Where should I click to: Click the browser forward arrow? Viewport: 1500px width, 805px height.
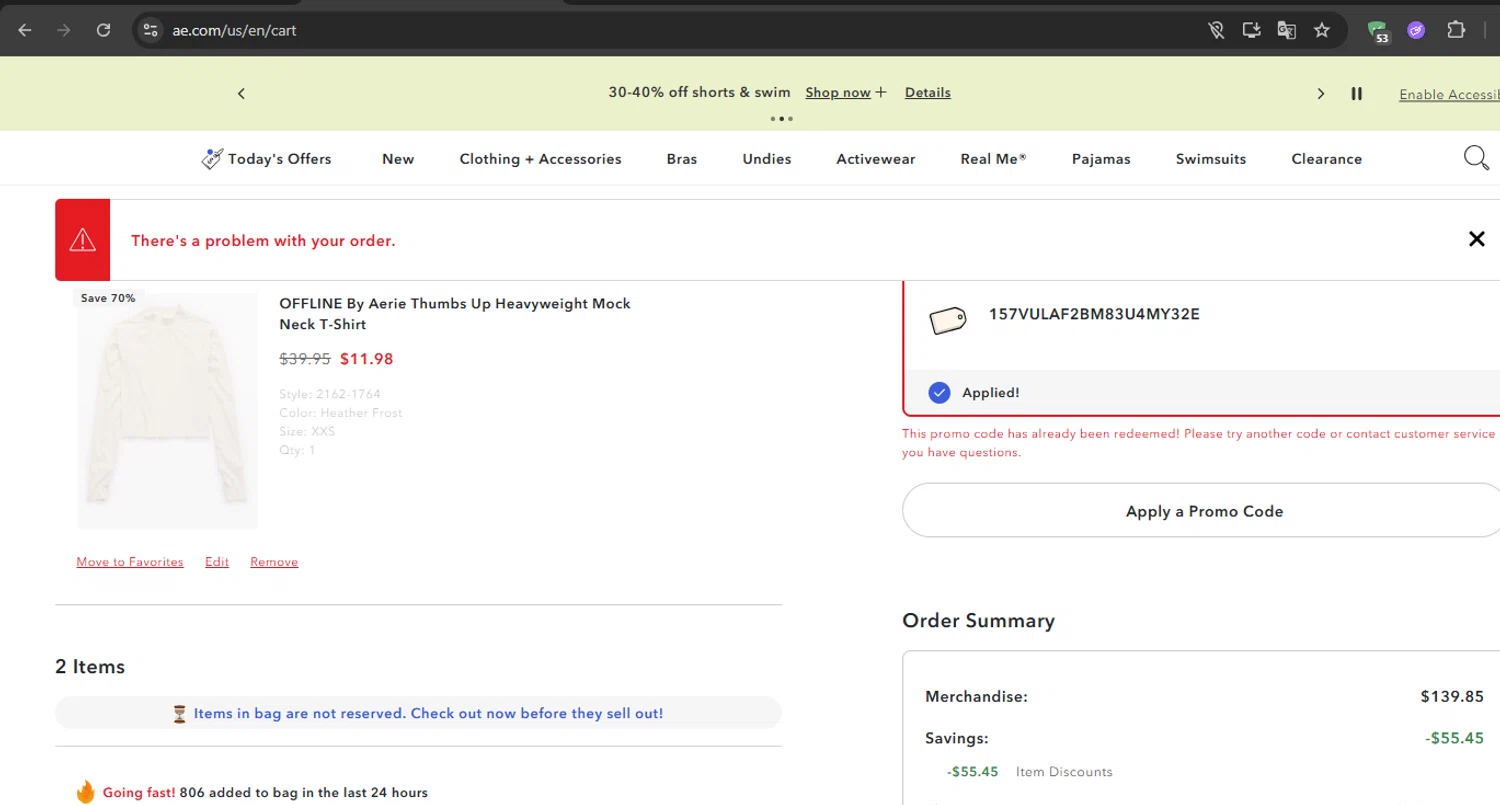point(64,30)
